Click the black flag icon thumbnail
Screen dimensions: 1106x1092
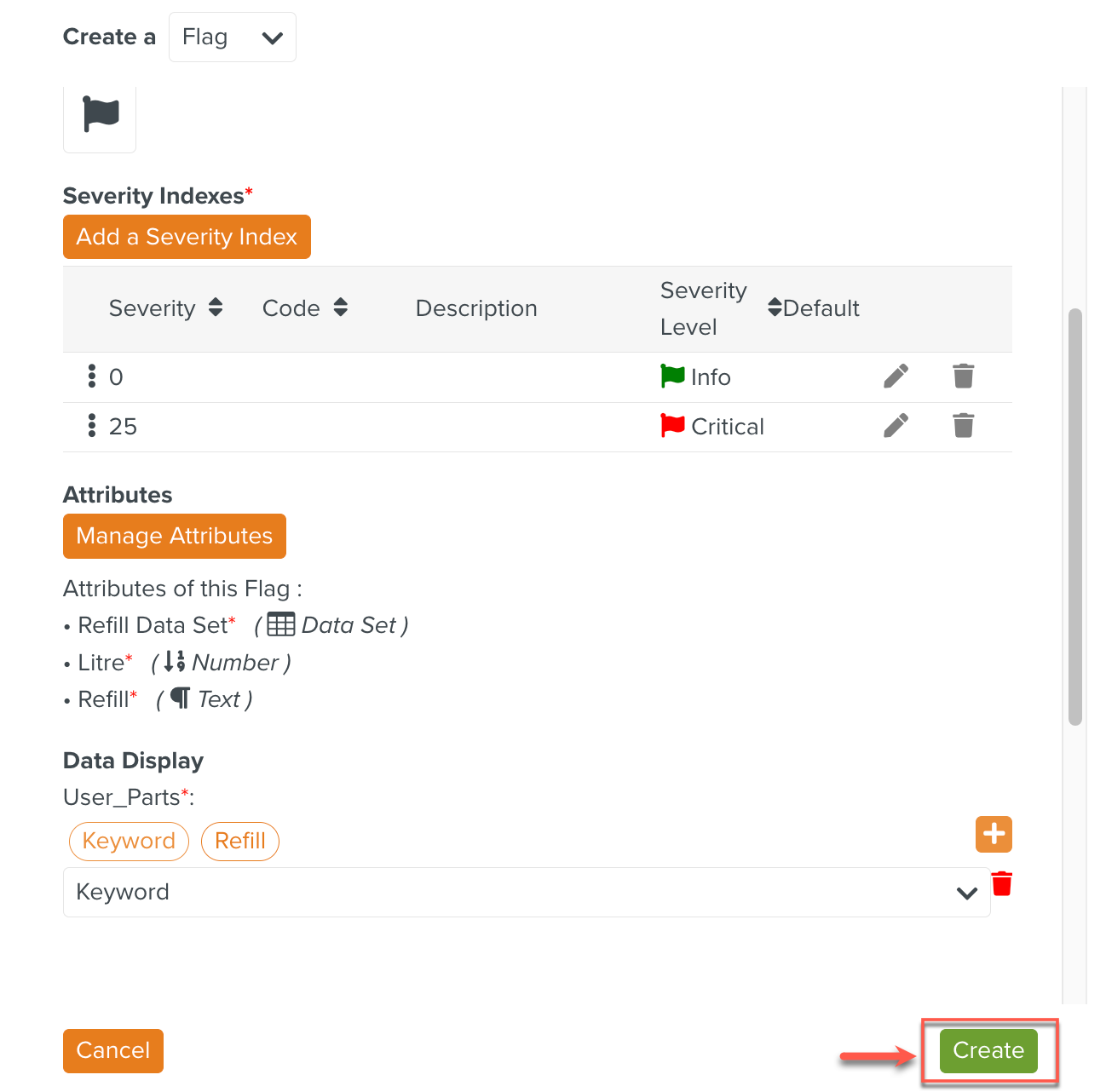coord(100,115)
